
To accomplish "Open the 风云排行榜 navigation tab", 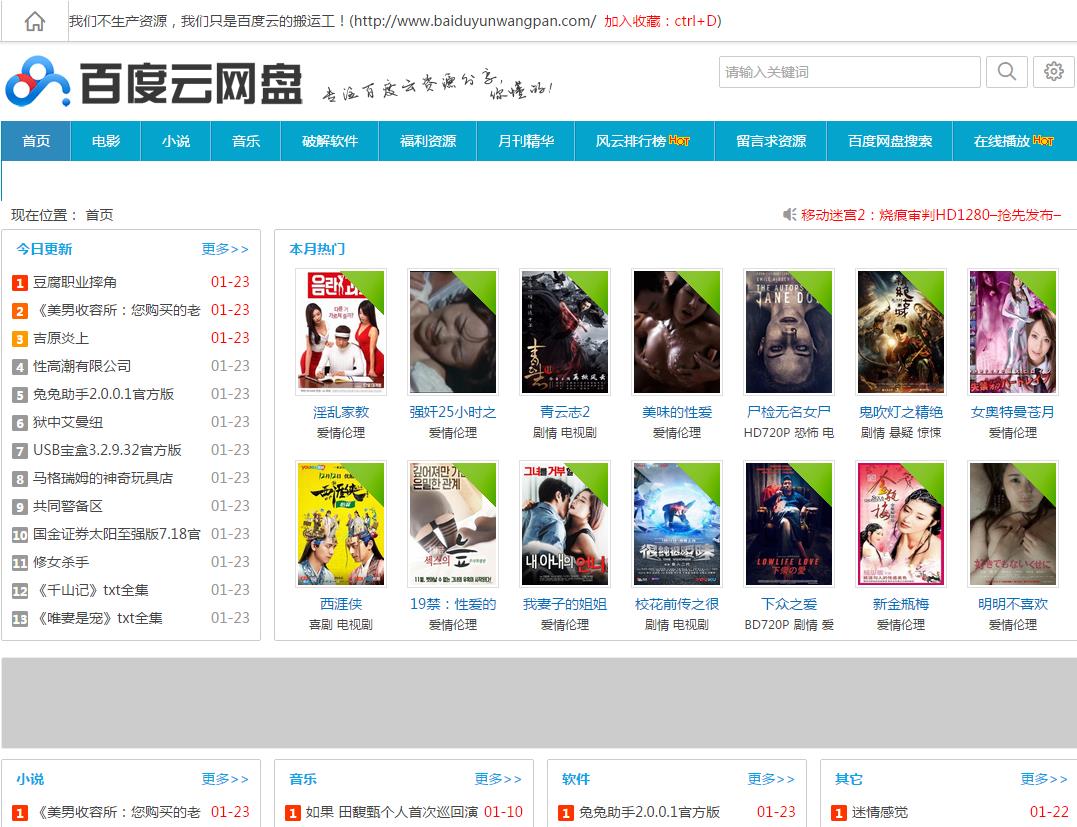I will [644, 141].
